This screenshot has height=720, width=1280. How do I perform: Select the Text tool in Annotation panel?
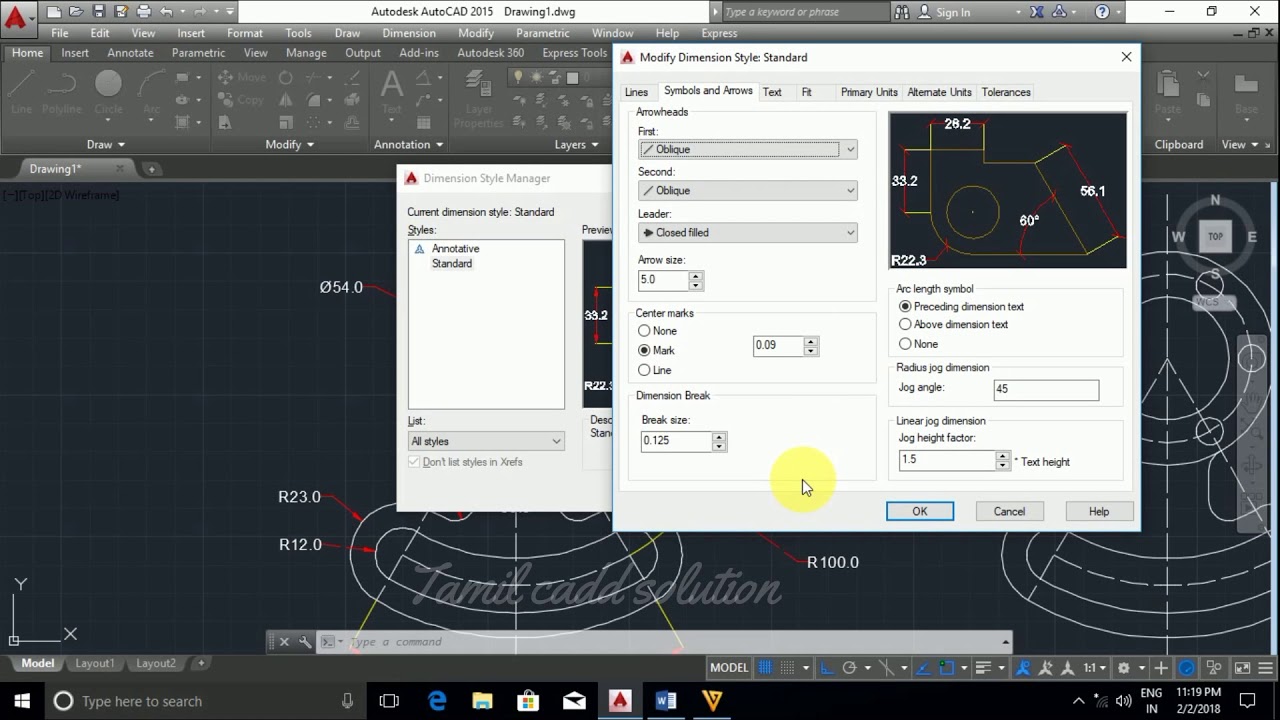point(392,92)
